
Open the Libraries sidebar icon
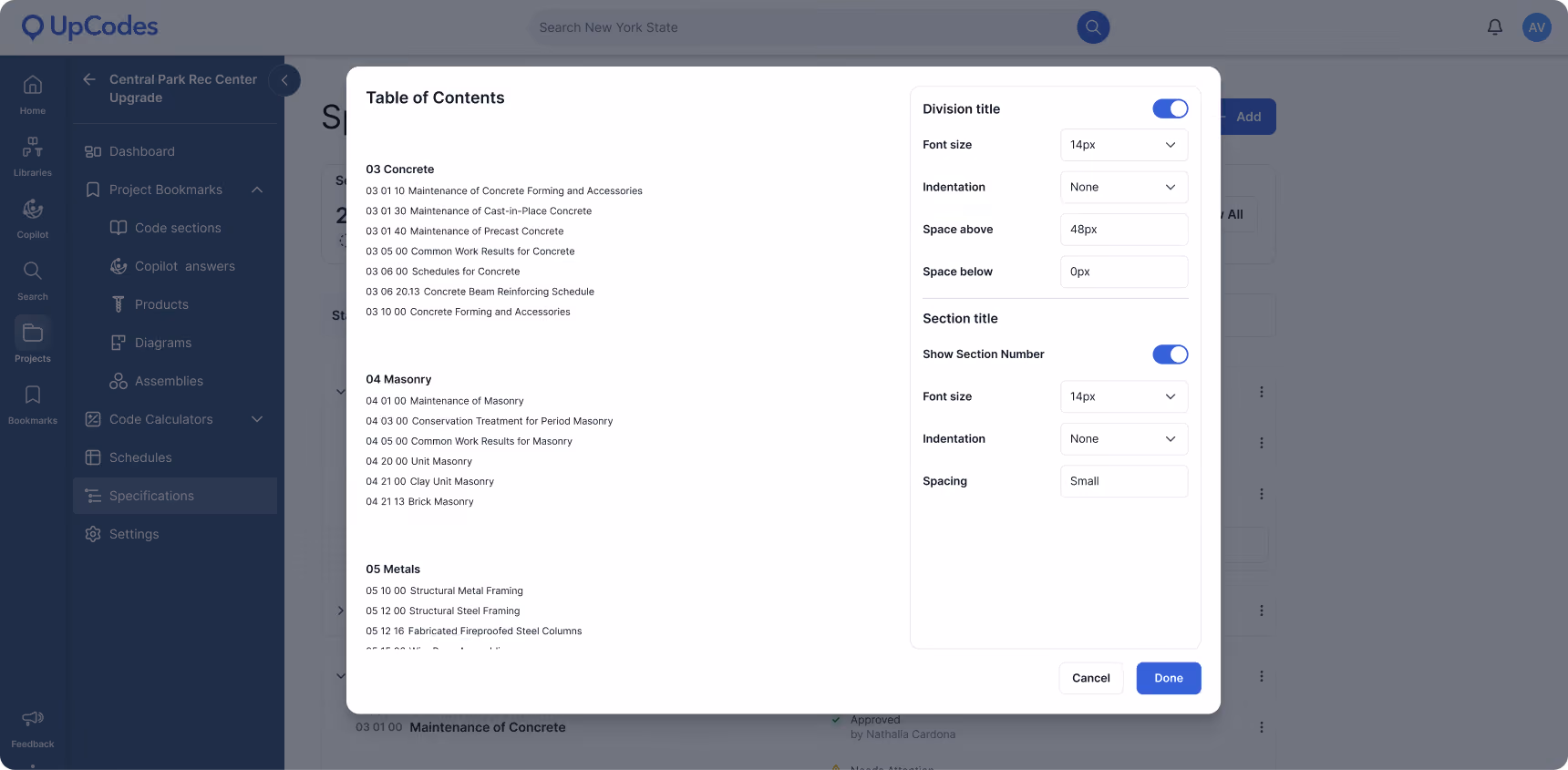[33, 147]
